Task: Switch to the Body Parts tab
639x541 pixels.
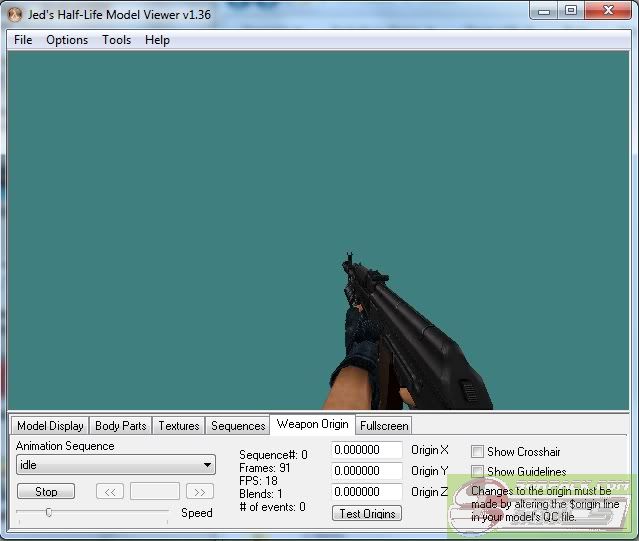Action: [x=120, y=426]
